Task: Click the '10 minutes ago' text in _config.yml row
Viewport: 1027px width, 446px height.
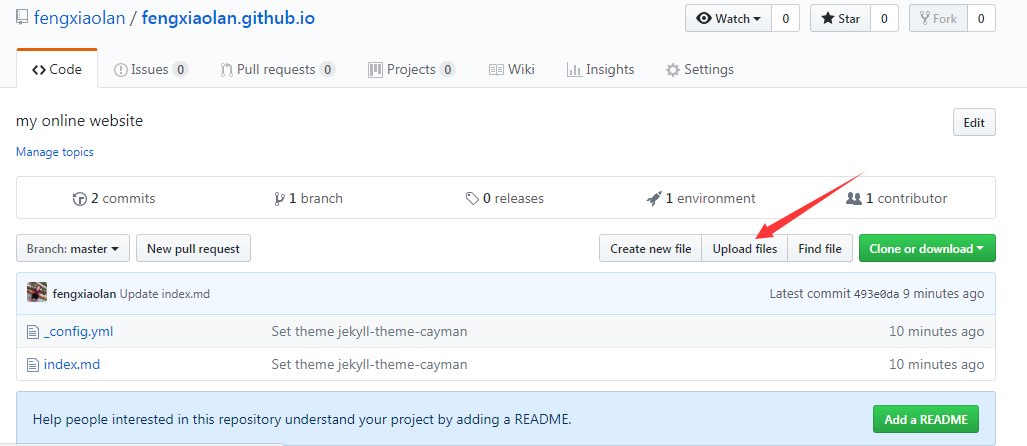Action: click(936, 331)
